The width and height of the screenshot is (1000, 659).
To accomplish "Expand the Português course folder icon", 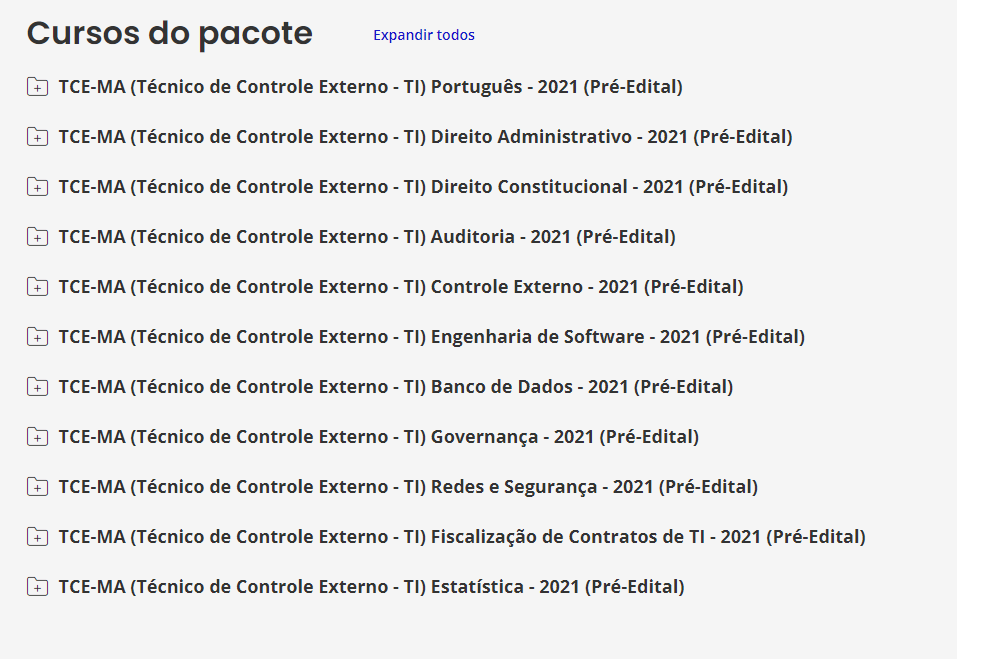I will tap(37, 86).
